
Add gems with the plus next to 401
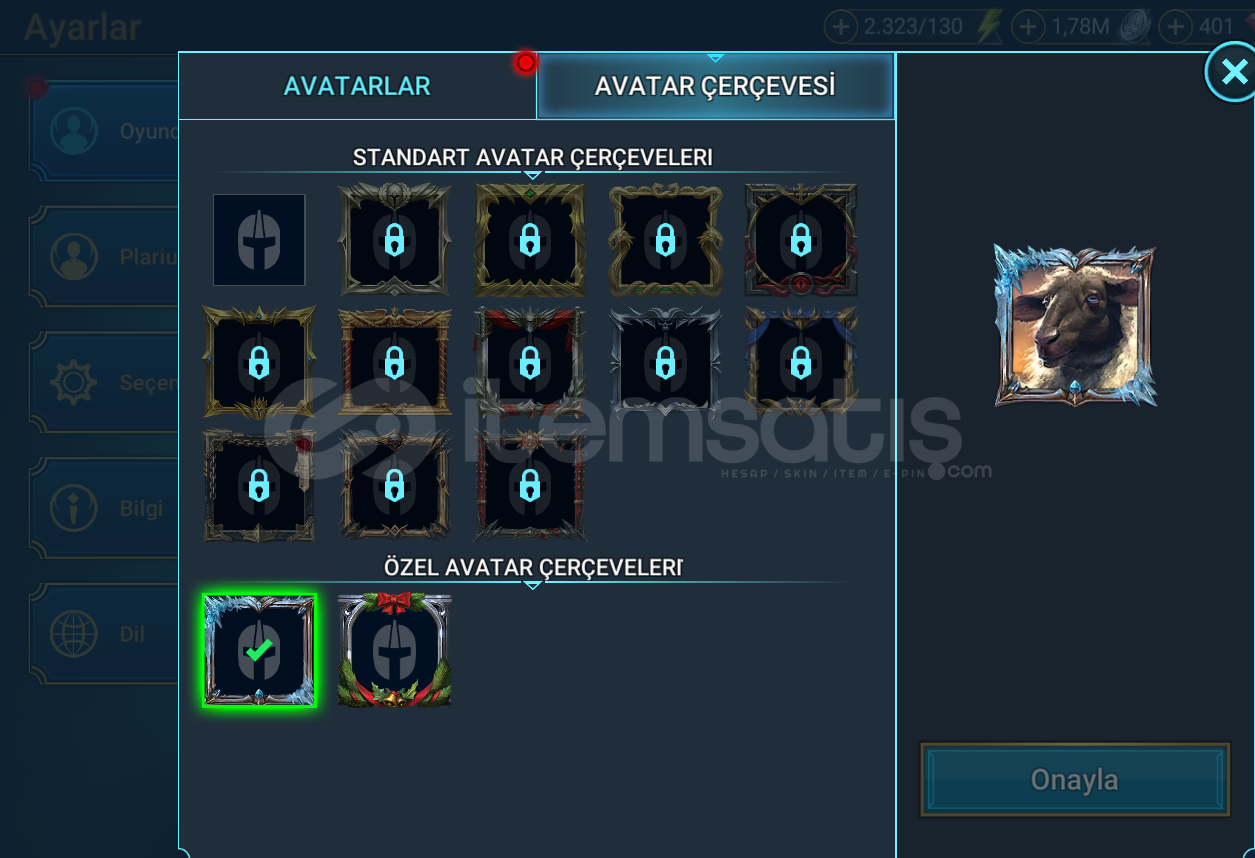[x=1176, y=27]
